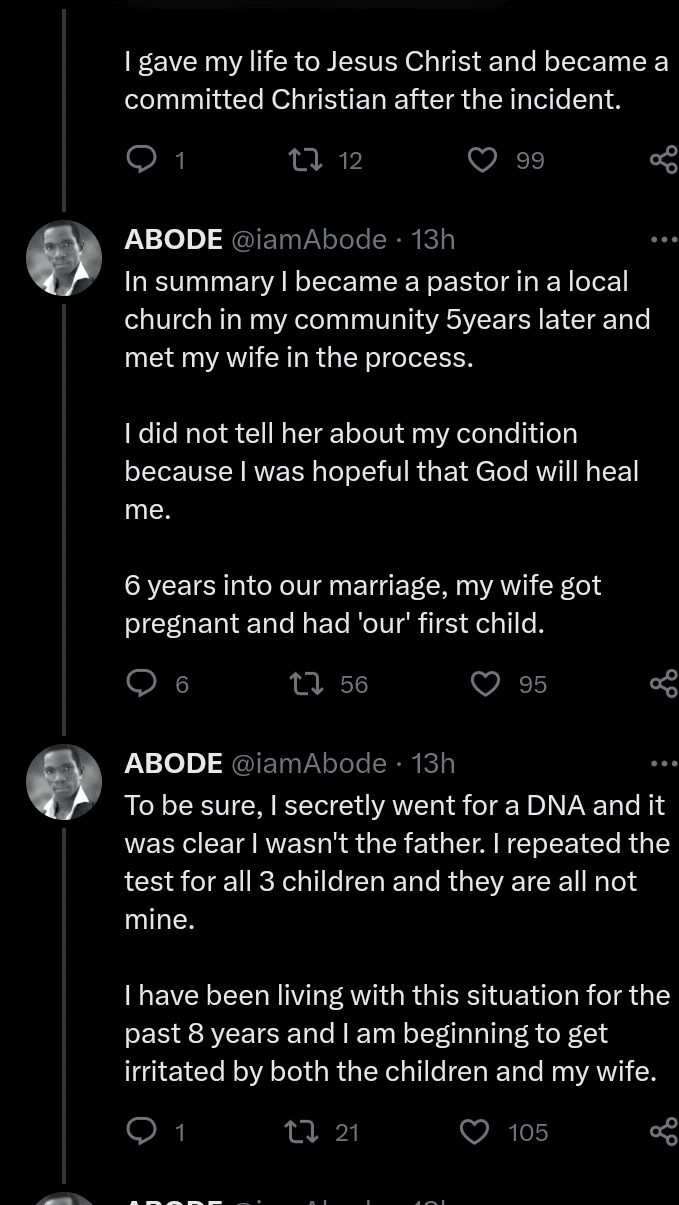Reply to the 'became a pastor' tweet

click(141, 683)
